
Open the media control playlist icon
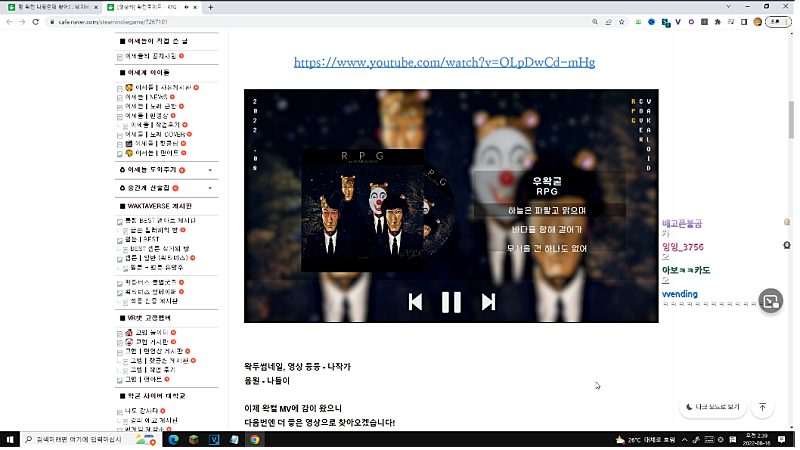click(731, 22)
